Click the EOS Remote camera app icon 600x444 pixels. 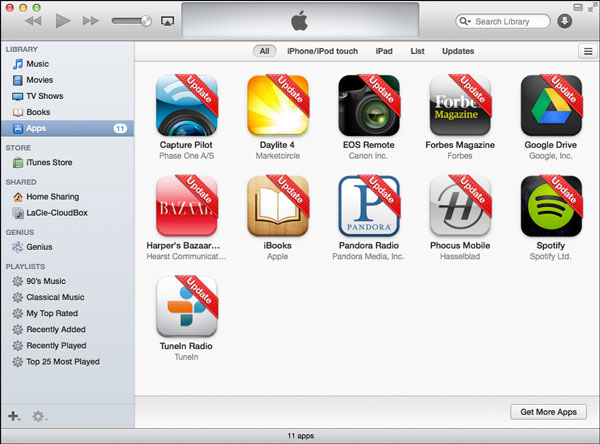[x=369, y=105]
